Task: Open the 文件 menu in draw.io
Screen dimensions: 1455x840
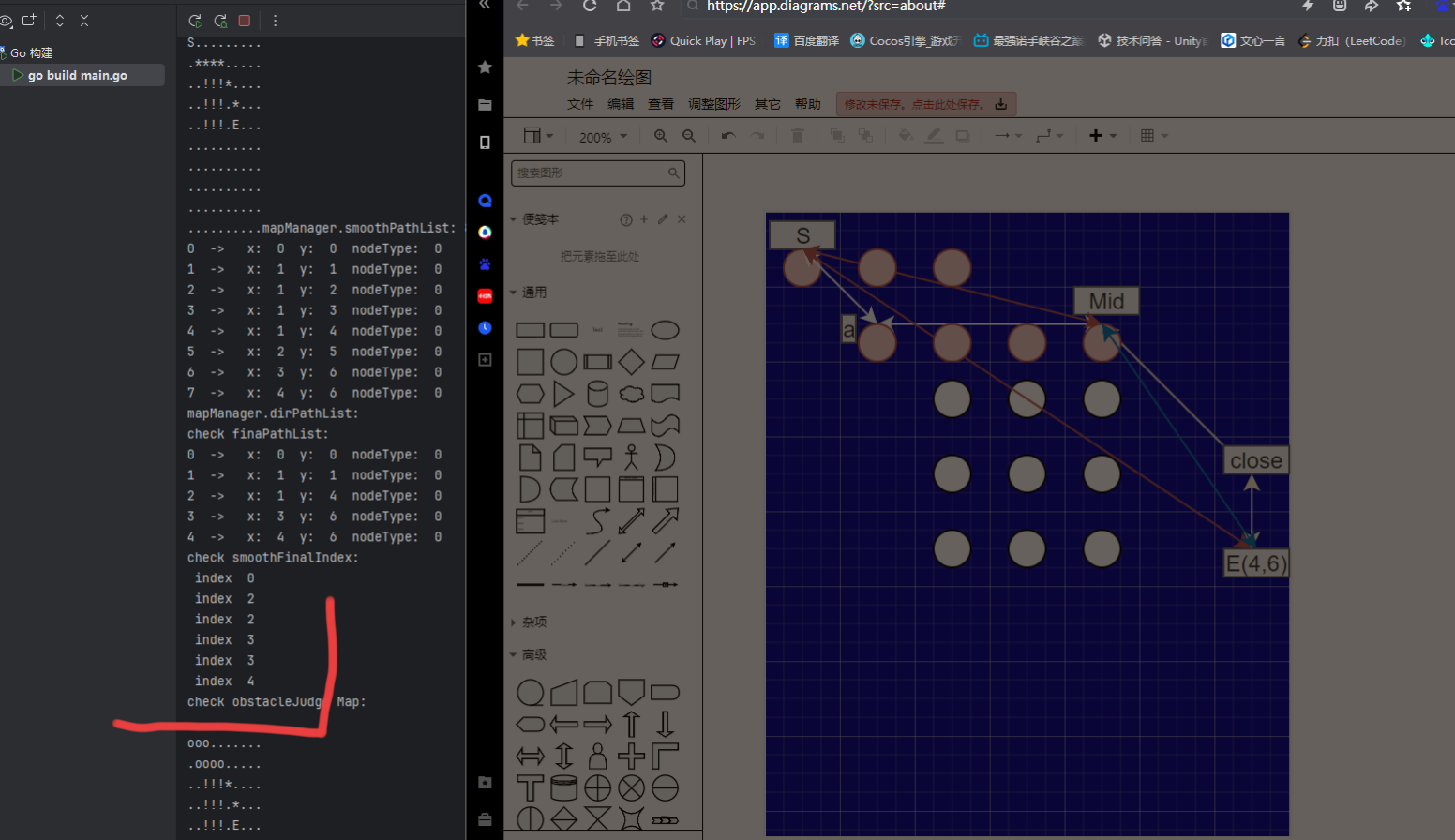Action: click(x=580, y=104)
